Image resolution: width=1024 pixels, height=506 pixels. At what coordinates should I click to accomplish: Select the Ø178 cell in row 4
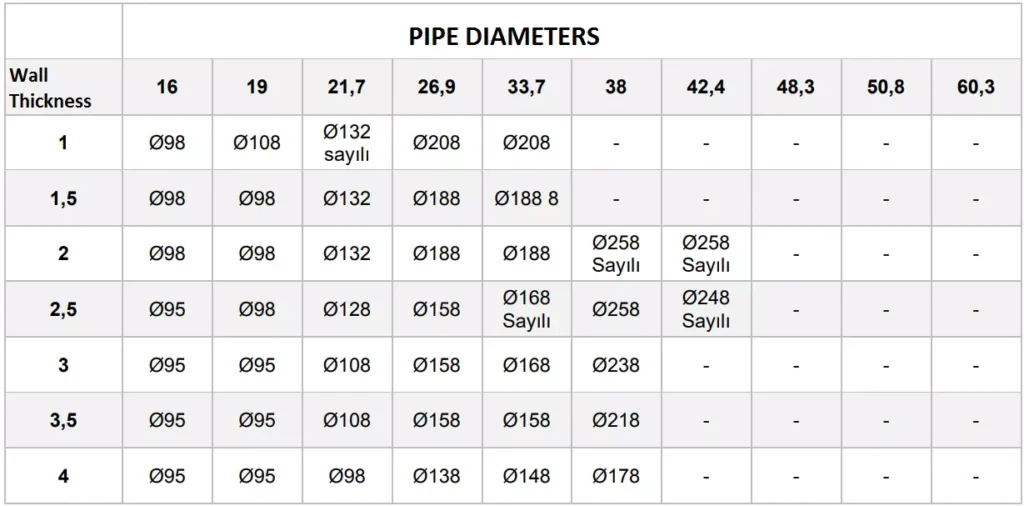coord(616,476)
